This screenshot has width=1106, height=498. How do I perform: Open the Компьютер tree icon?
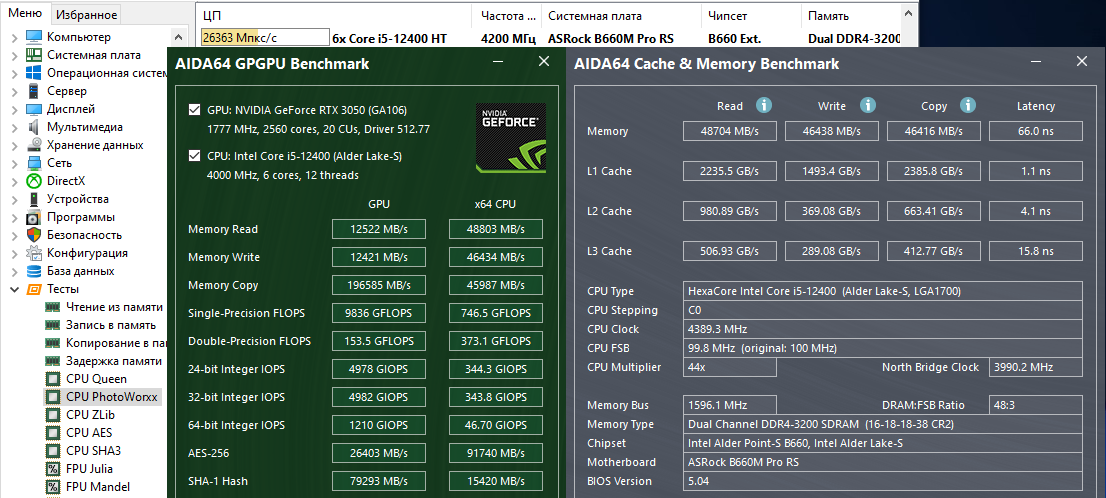(33, 37)
